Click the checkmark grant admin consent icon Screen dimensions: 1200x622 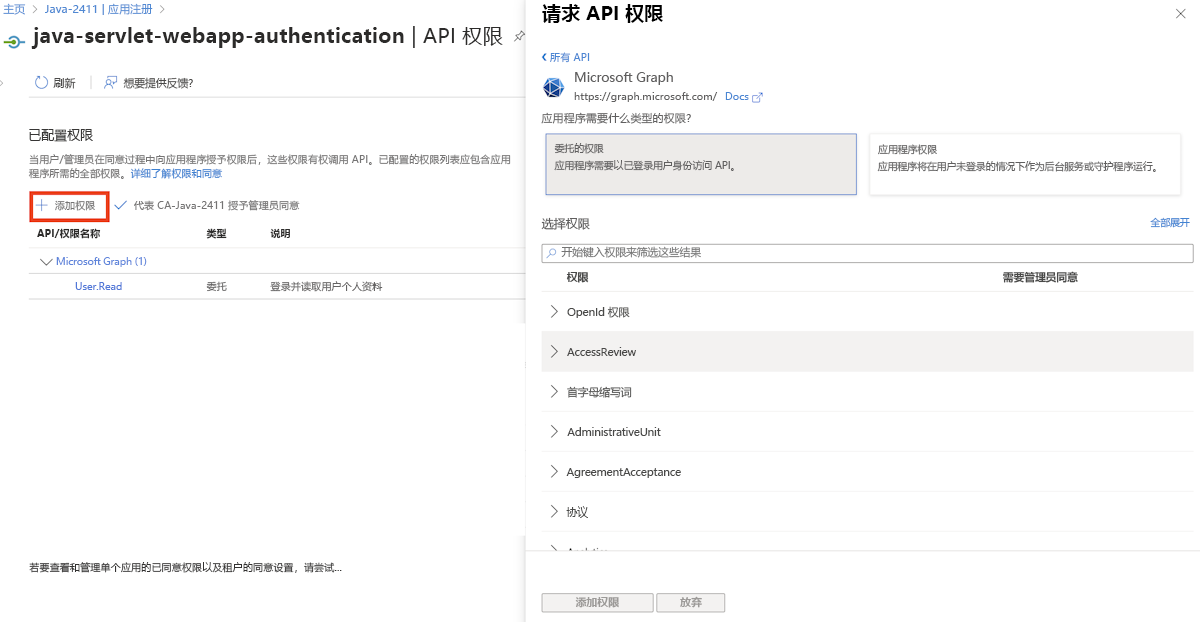121,205
